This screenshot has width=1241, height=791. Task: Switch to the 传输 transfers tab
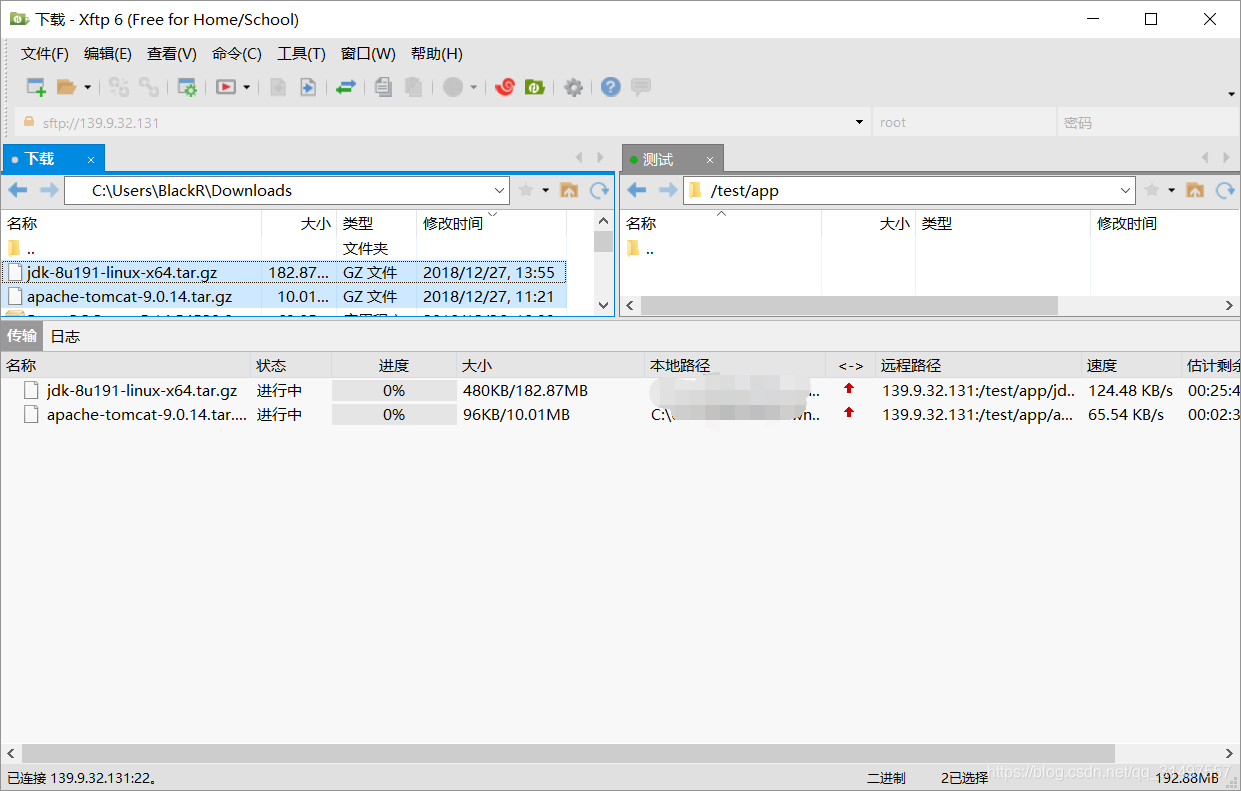click(x=22, y=336)
